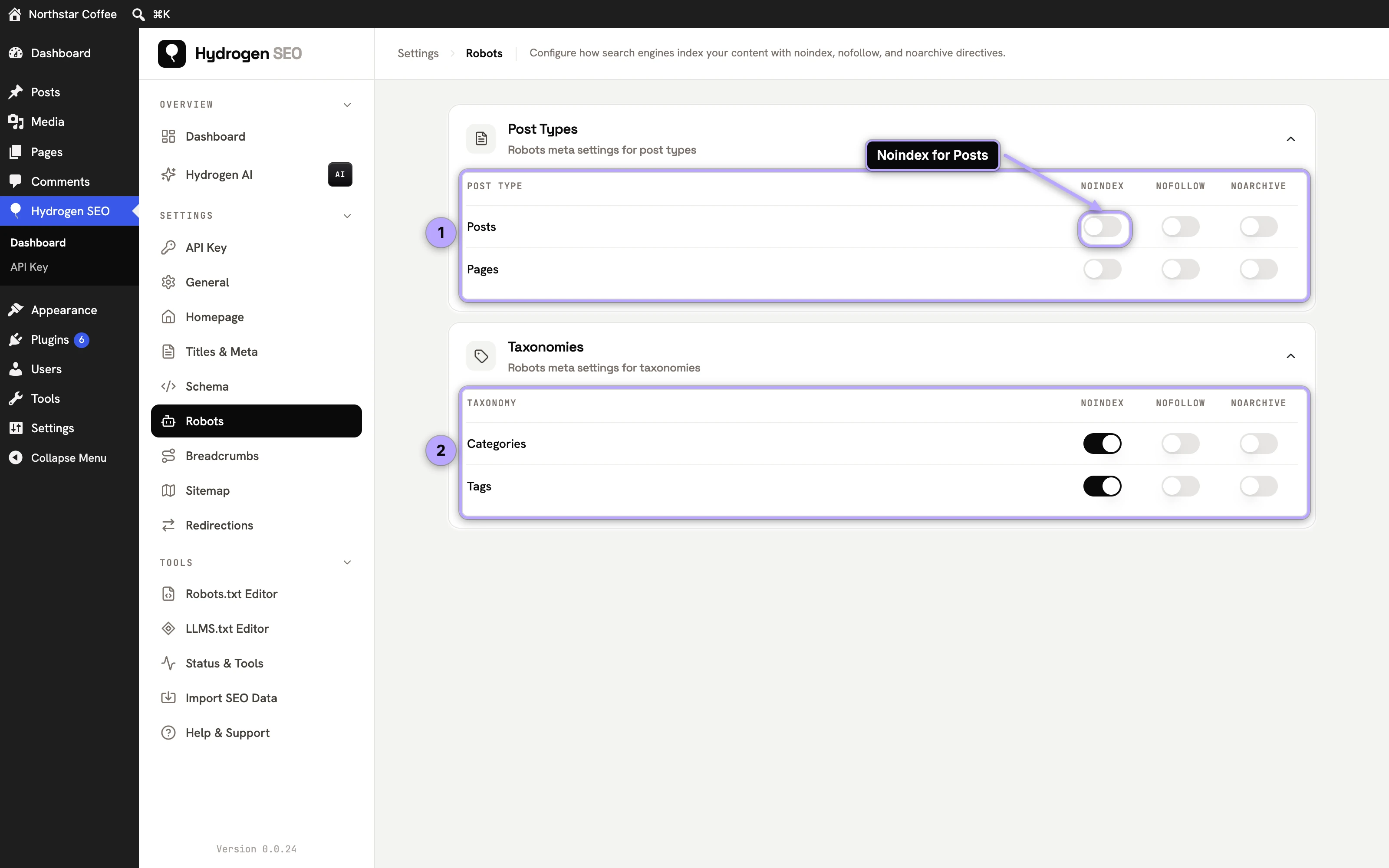Open API Key submenu under Hydrogen SEO
The image size is (1389, 868).
point(29,267)
